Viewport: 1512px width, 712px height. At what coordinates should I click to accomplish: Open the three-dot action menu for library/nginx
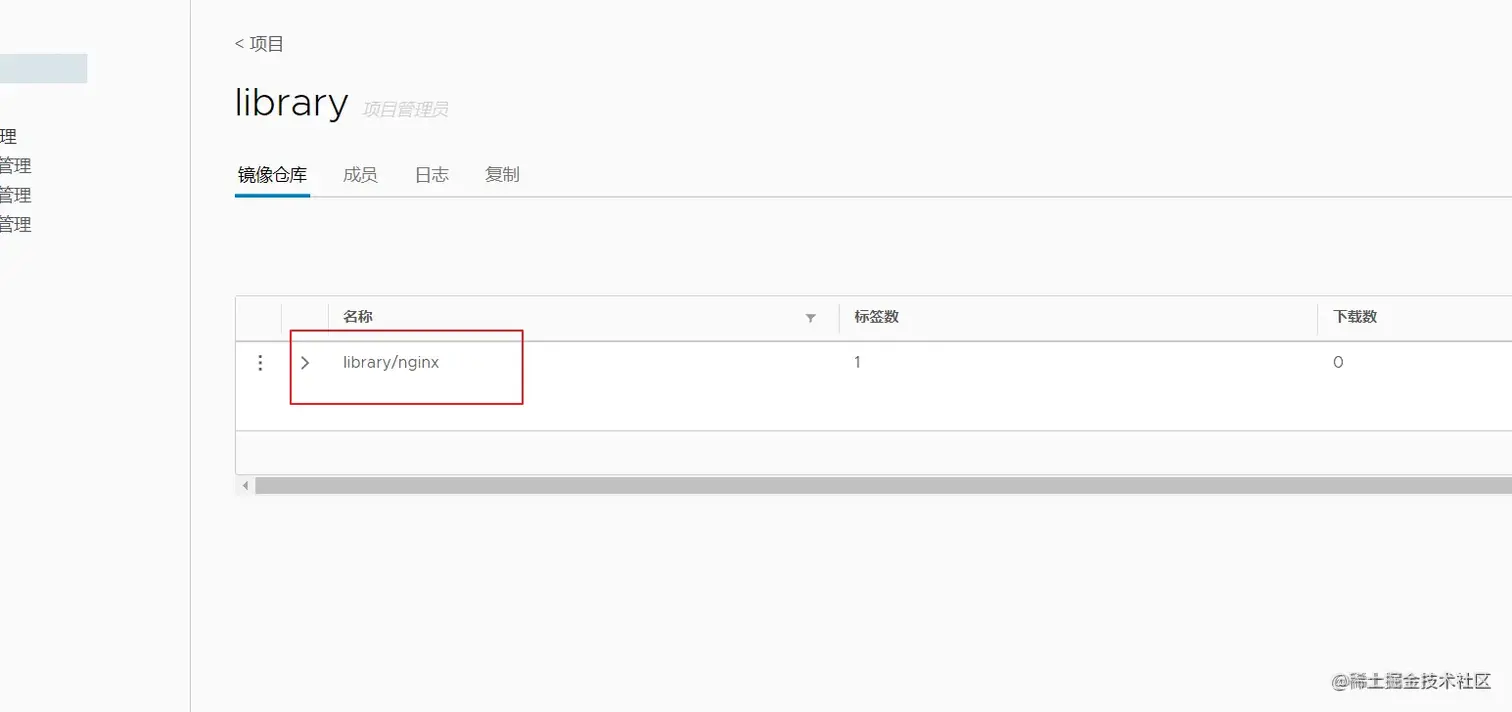[x=260, y=363]
